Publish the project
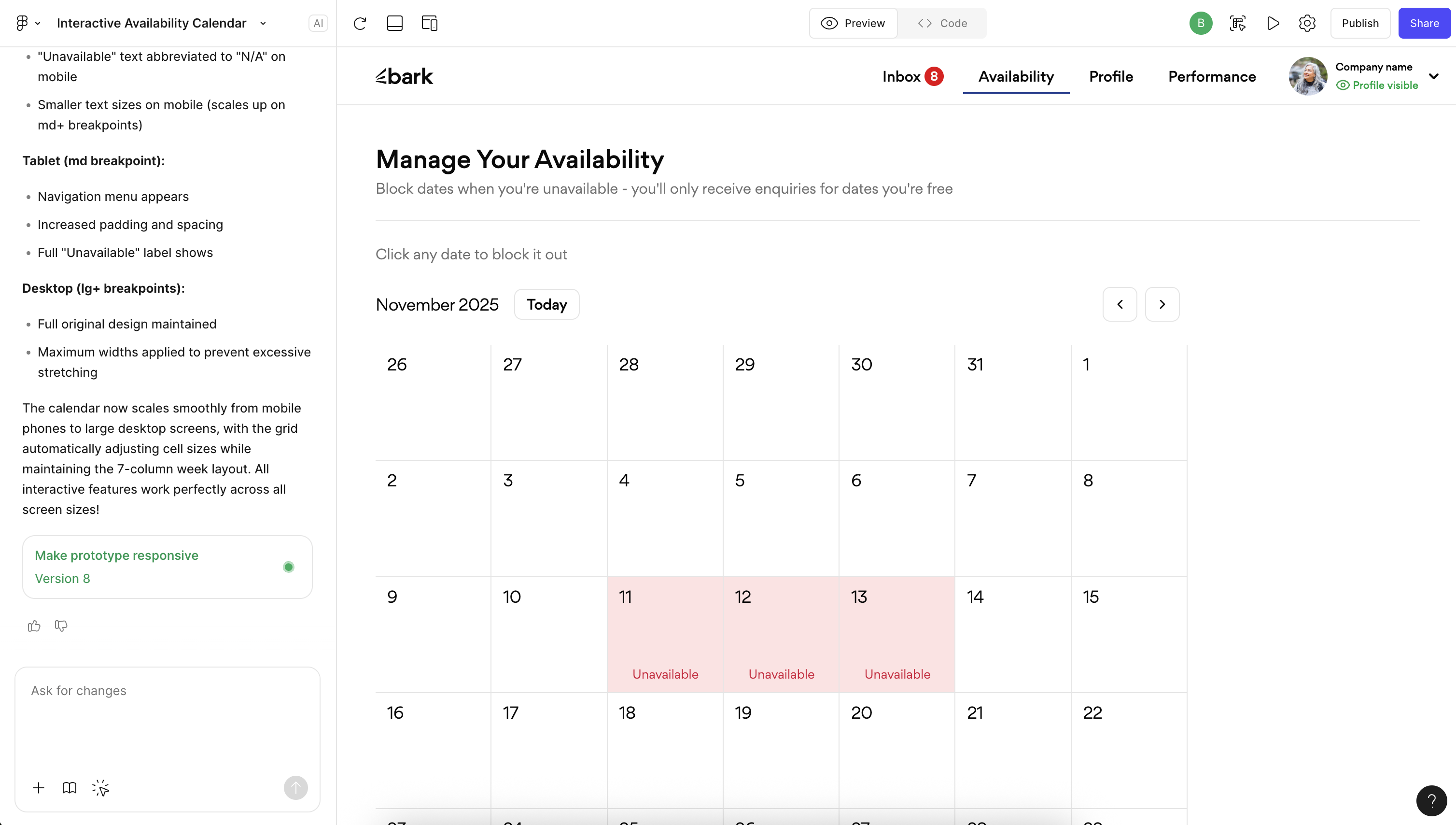 [1360, 23]
